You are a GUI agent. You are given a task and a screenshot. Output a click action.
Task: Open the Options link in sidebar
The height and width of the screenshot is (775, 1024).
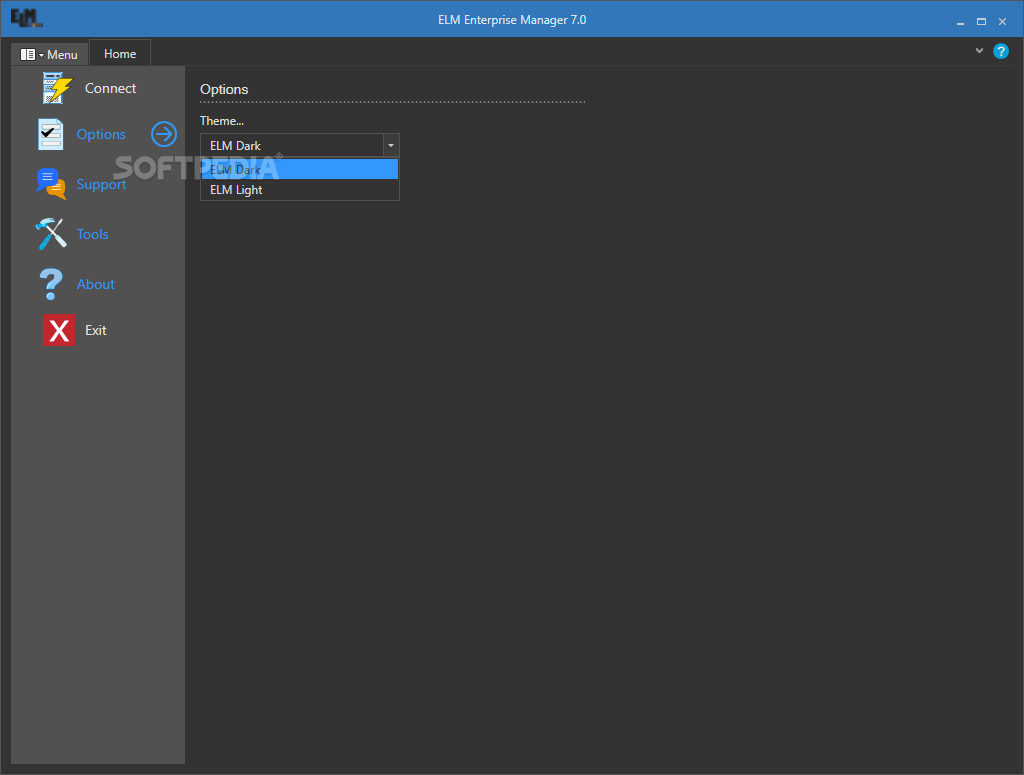101,134
